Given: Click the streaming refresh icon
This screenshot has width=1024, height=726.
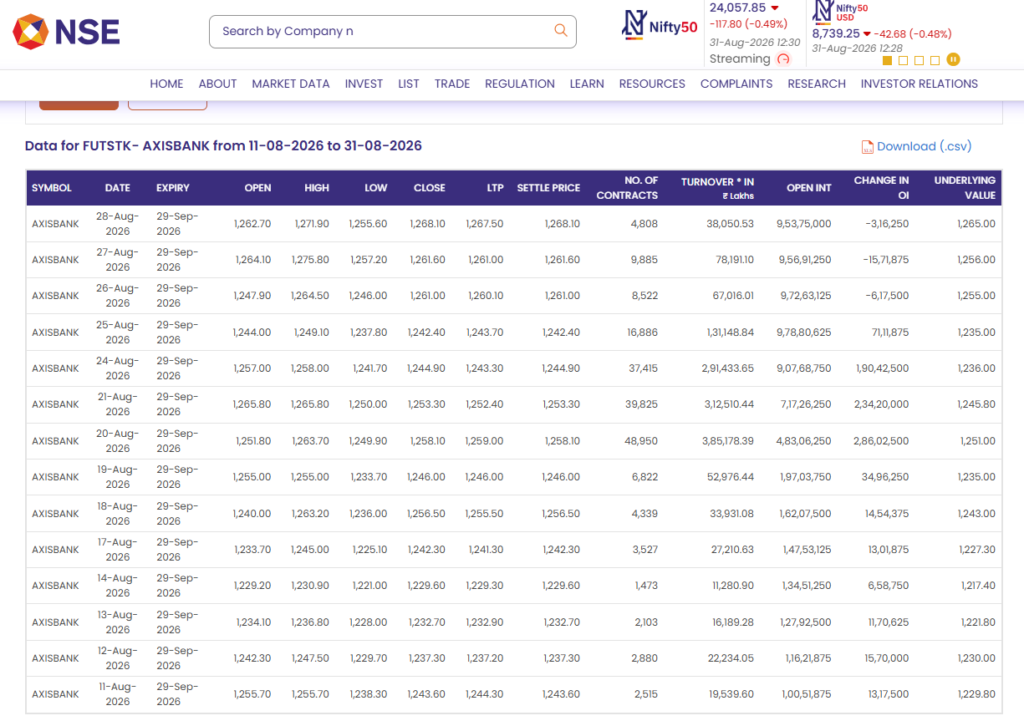Looking at the screenshot, I should point(784,59).
